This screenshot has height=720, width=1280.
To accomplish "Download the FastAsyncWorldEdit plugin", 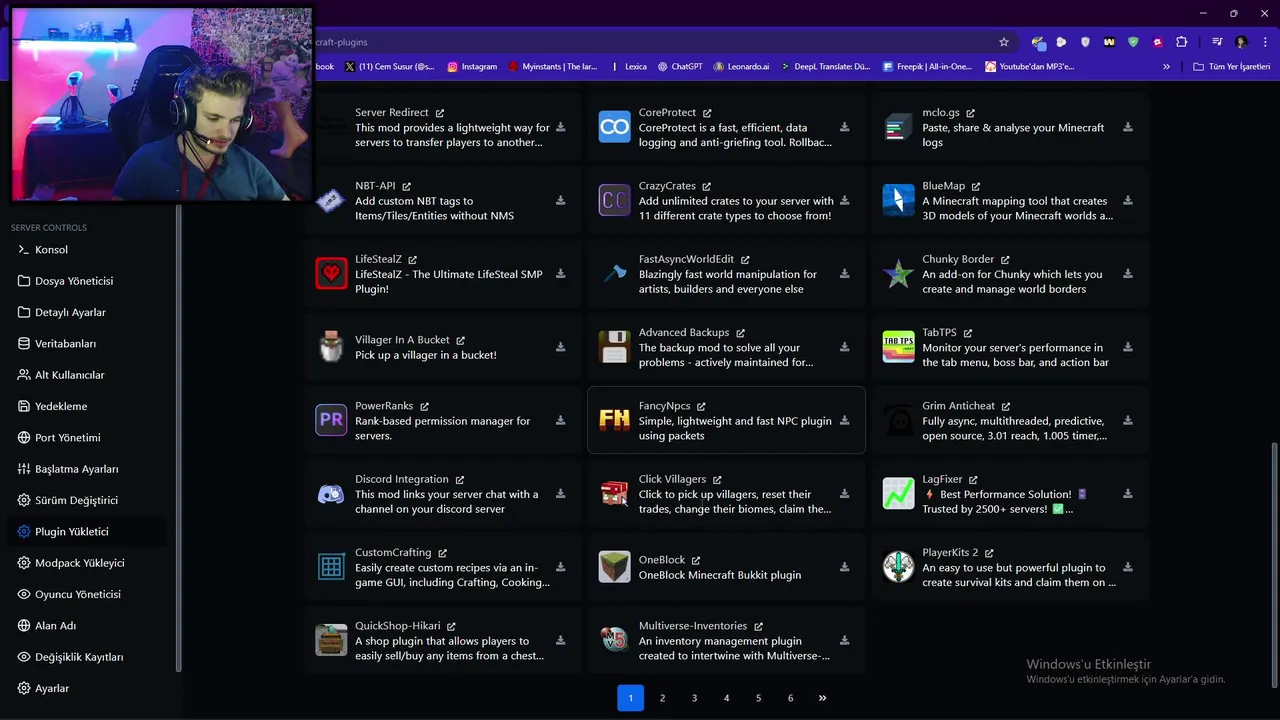I will point(845,274).
